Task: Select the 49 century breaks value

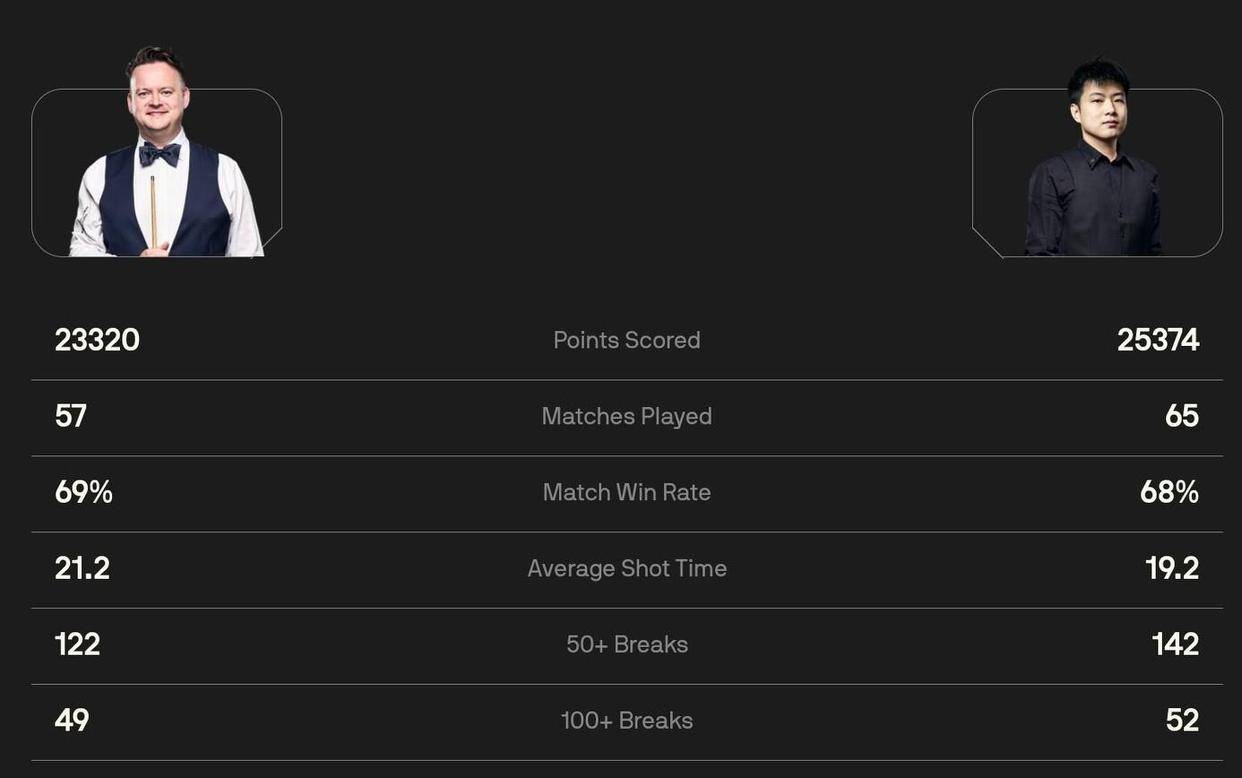Action: click(x=72, y=720)
